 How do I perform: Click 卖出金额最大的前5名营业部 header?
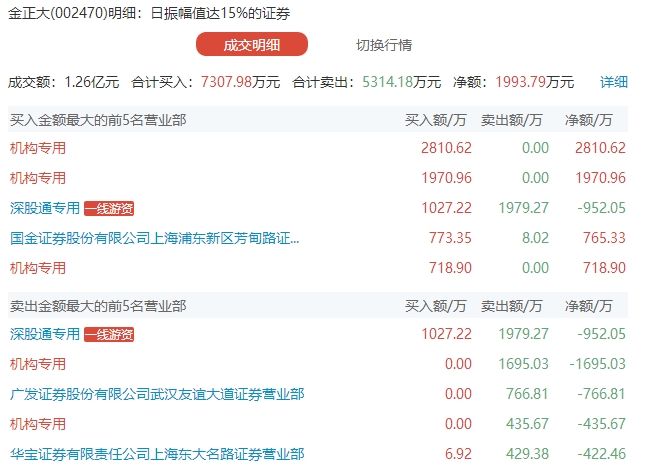[x=98, y=306]
